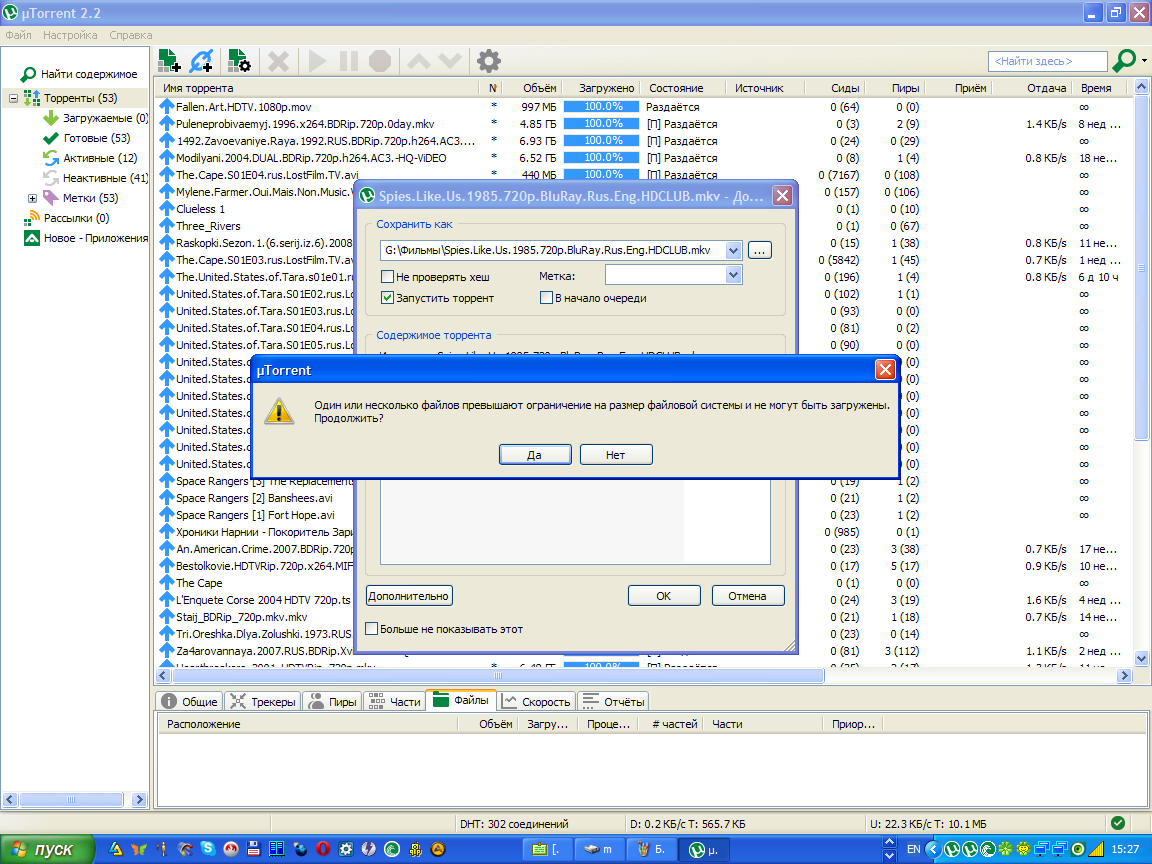This screenshot has width=1152, height=864.
Task: Click the Stop torrent toolbar icon
Action: (380, 61)
